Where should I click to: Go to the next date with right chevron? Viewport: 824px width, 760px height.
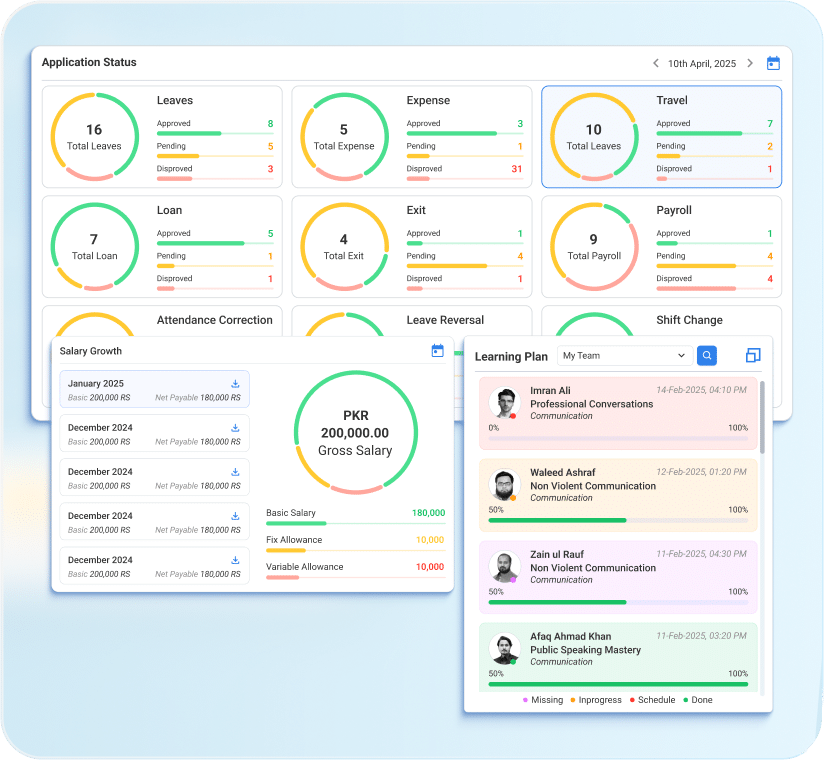pos(748,63)
